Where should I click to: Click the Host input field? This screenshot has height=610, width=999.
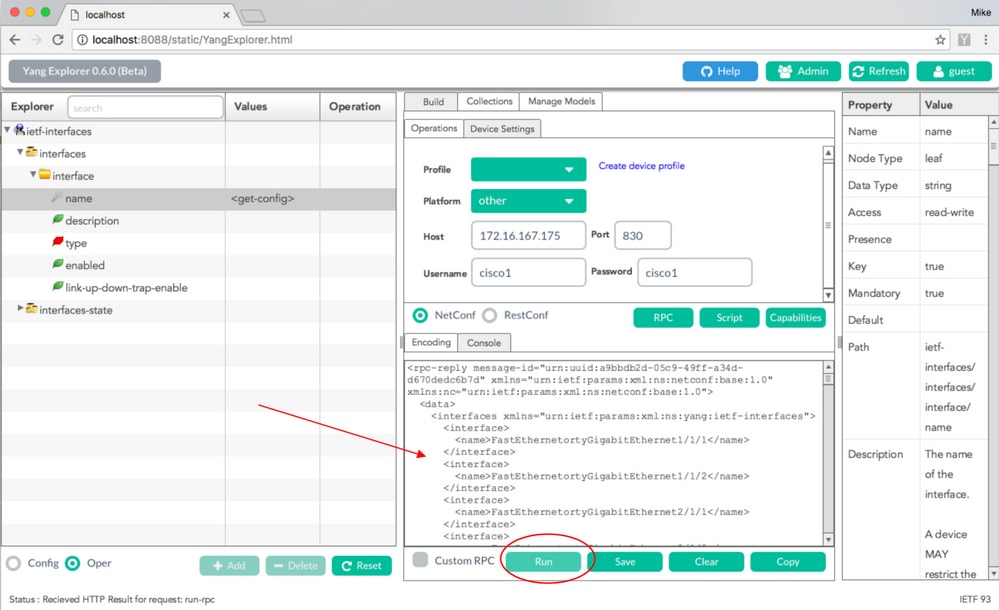click(528, 235)
